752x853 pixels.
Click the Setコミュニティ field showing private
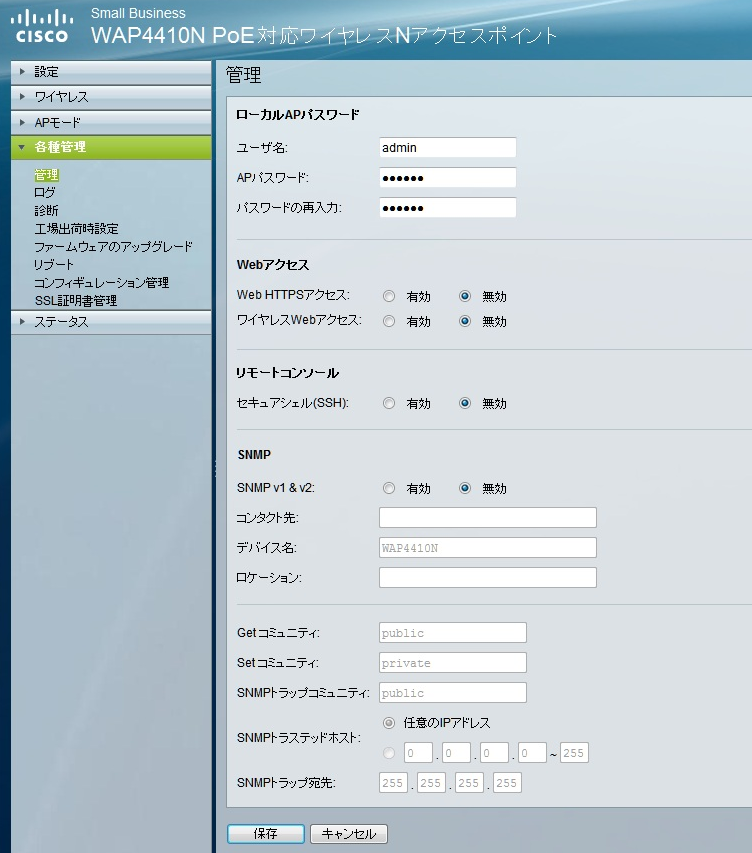click(x=453, y=663)
